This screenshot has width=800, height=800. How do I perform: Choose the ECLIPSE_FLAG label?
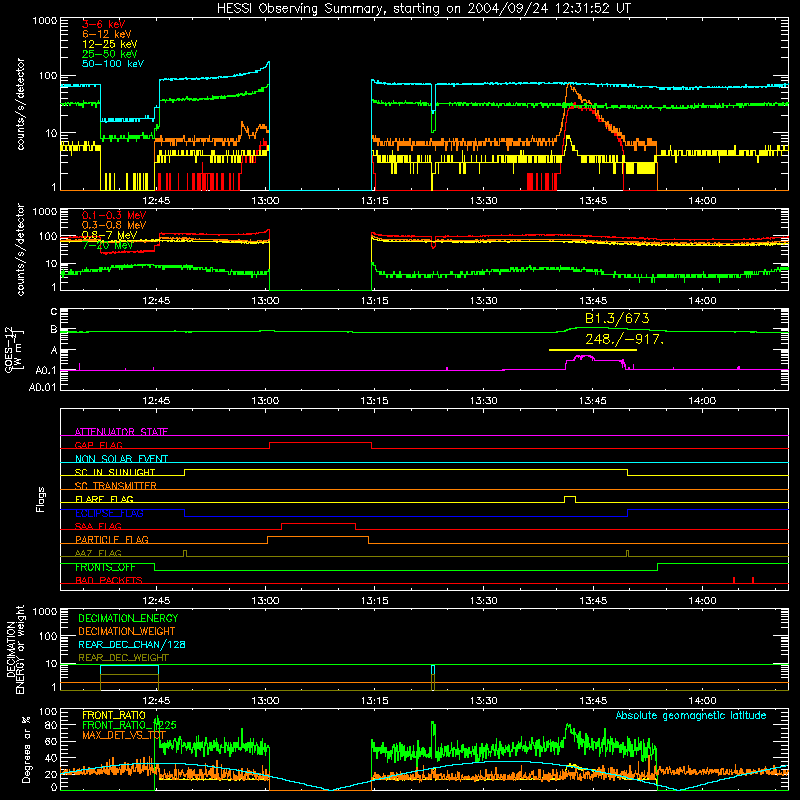[109, 513]
